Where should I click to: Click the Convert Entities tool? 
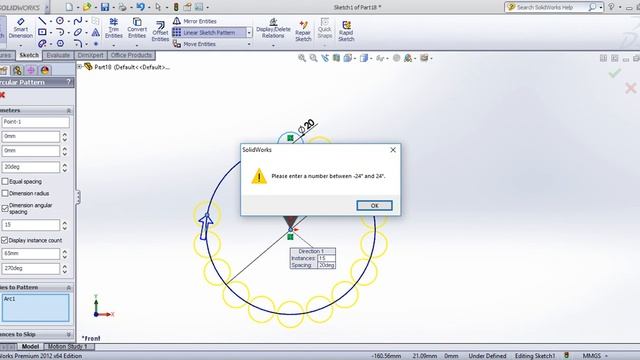(x=137, y=28)
